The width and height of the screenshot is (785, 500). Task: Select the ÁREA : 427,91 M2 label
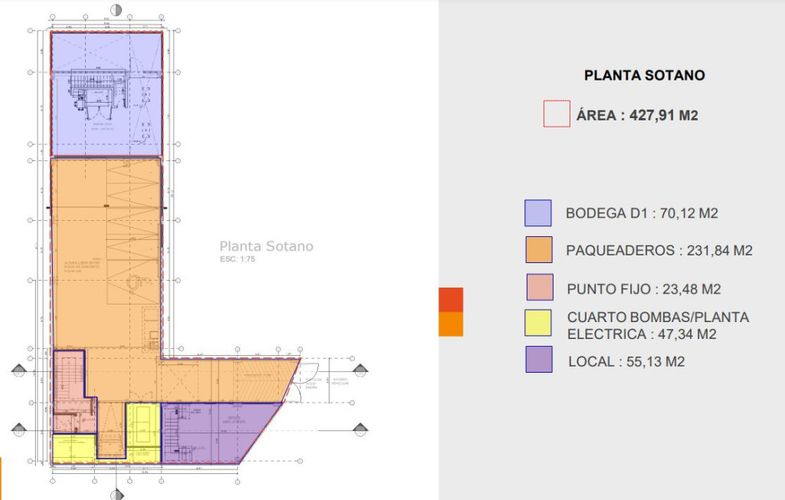pos(637,116)
